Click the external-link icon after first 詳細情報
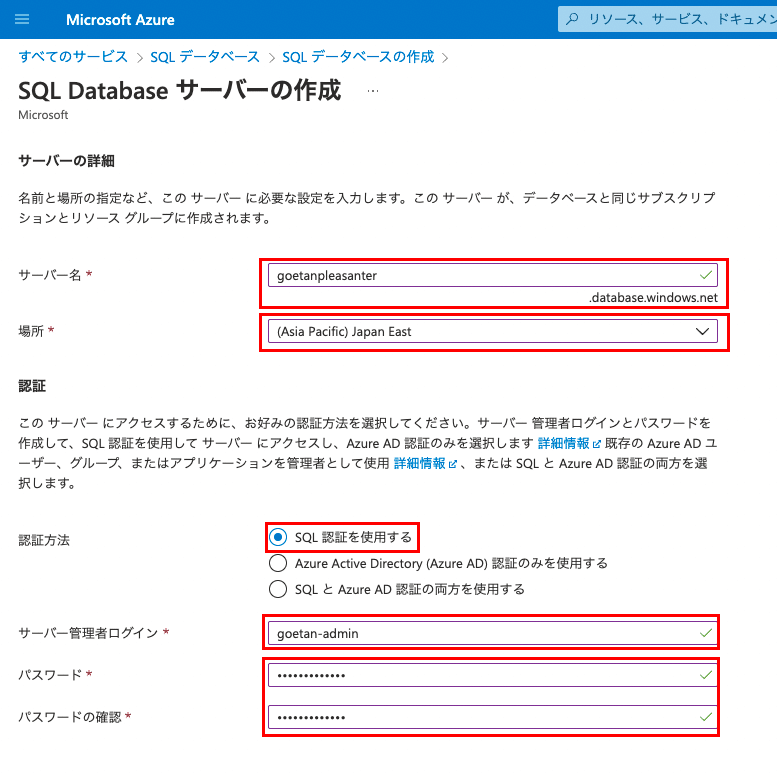The height and width of the screenshot is (774, 777). click(x=597, y=444)
